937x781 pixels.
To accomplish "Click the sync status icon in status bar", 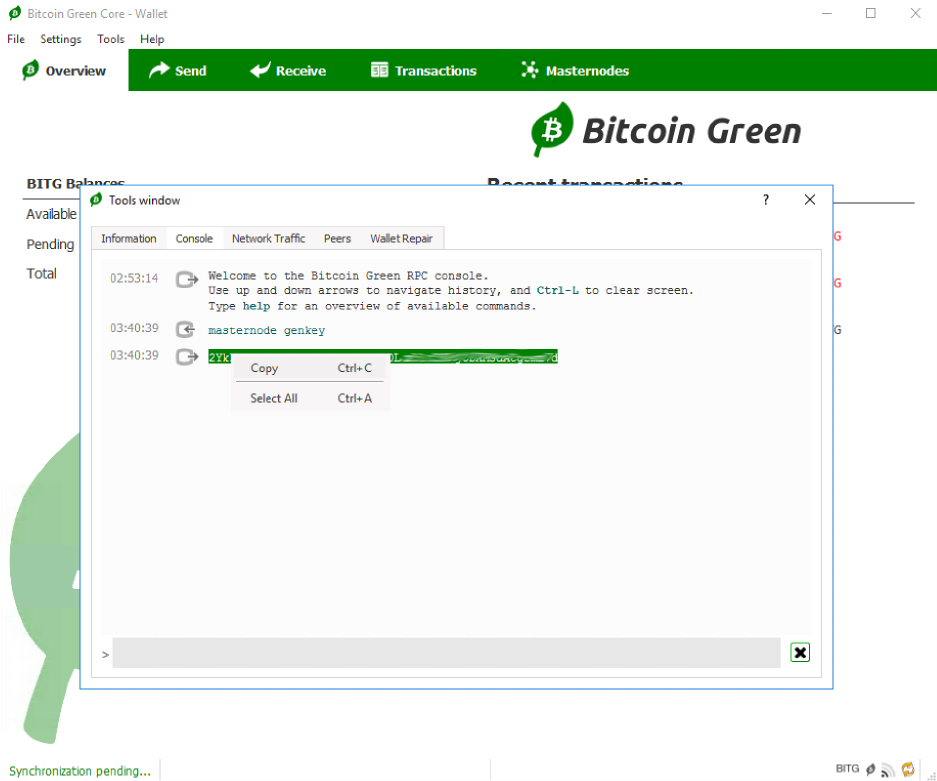I will (908, 769).
